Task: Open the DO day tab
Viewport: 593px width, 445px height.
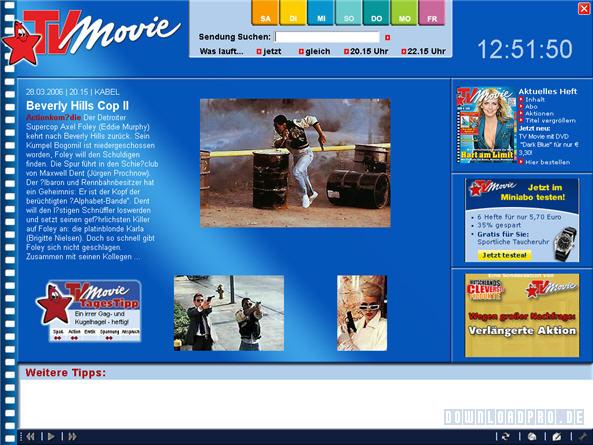Action: click(376, 13)
